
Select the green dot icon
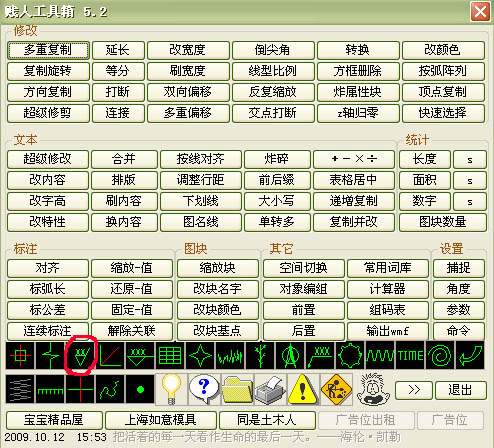tap(140, 389)
